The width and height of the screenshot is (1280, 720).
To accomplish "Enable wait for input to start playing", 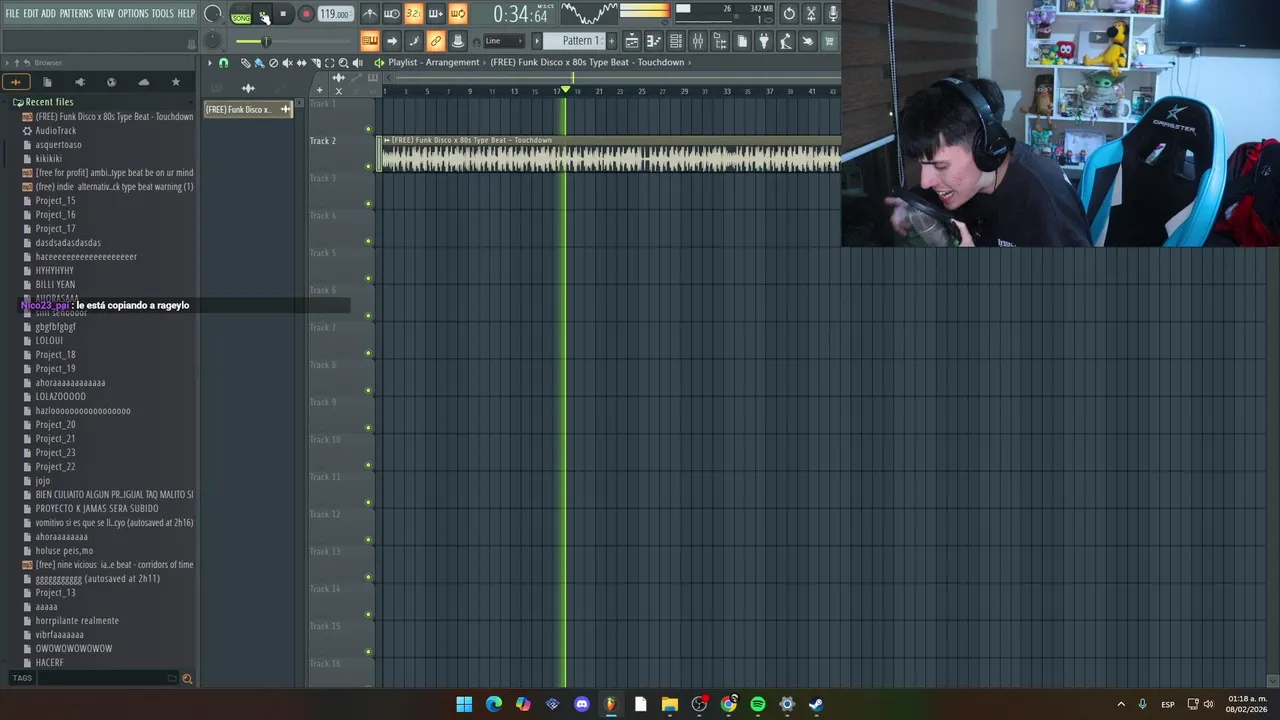I will [x=392, y=14].
